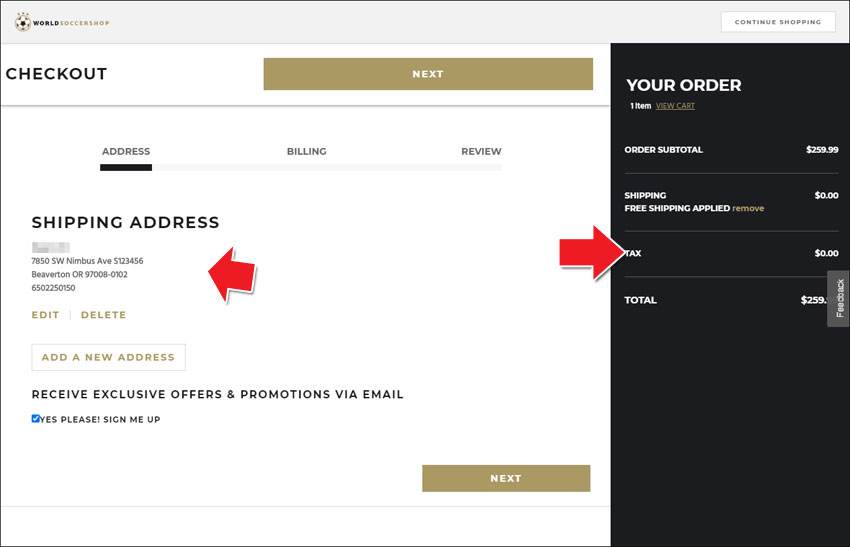Click the Tax row amount $0.00
This screenshot has height=547, width=850.
click(826, 253)
